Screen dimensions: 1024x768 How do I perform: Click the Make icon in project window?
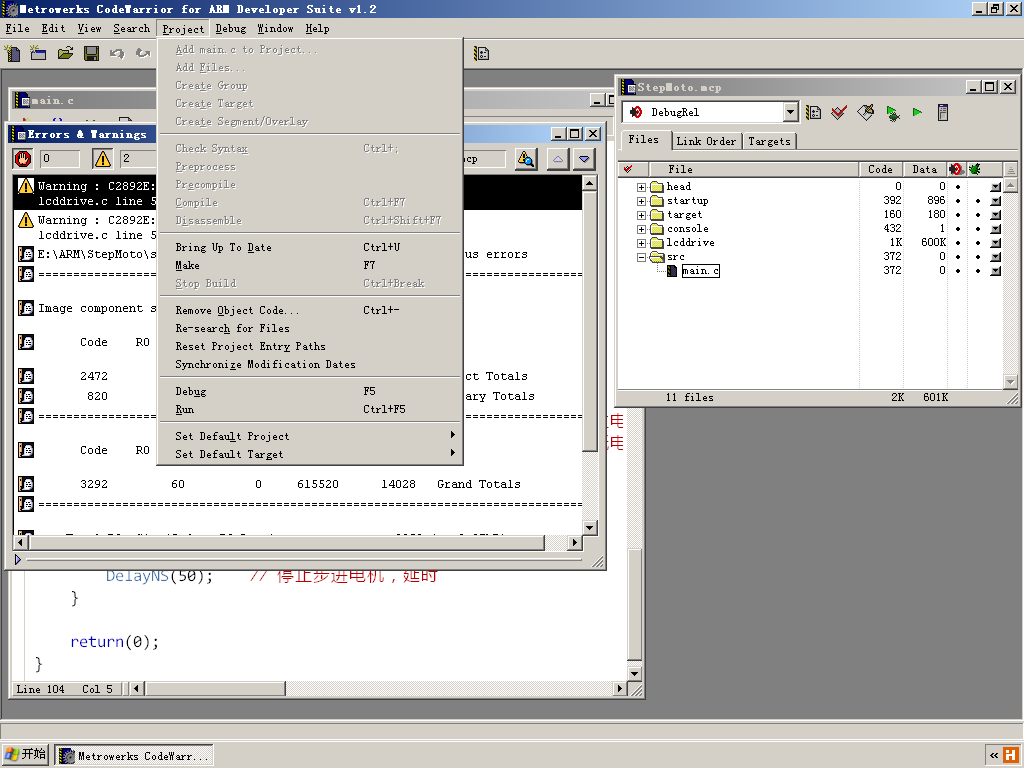coord(865,112)
